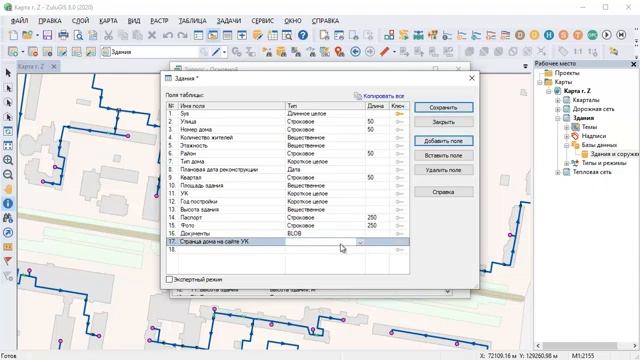This screenshot has height=360, width=640.
Task: Click the Cut (scissors) toolbar icon
Action: 108,35
